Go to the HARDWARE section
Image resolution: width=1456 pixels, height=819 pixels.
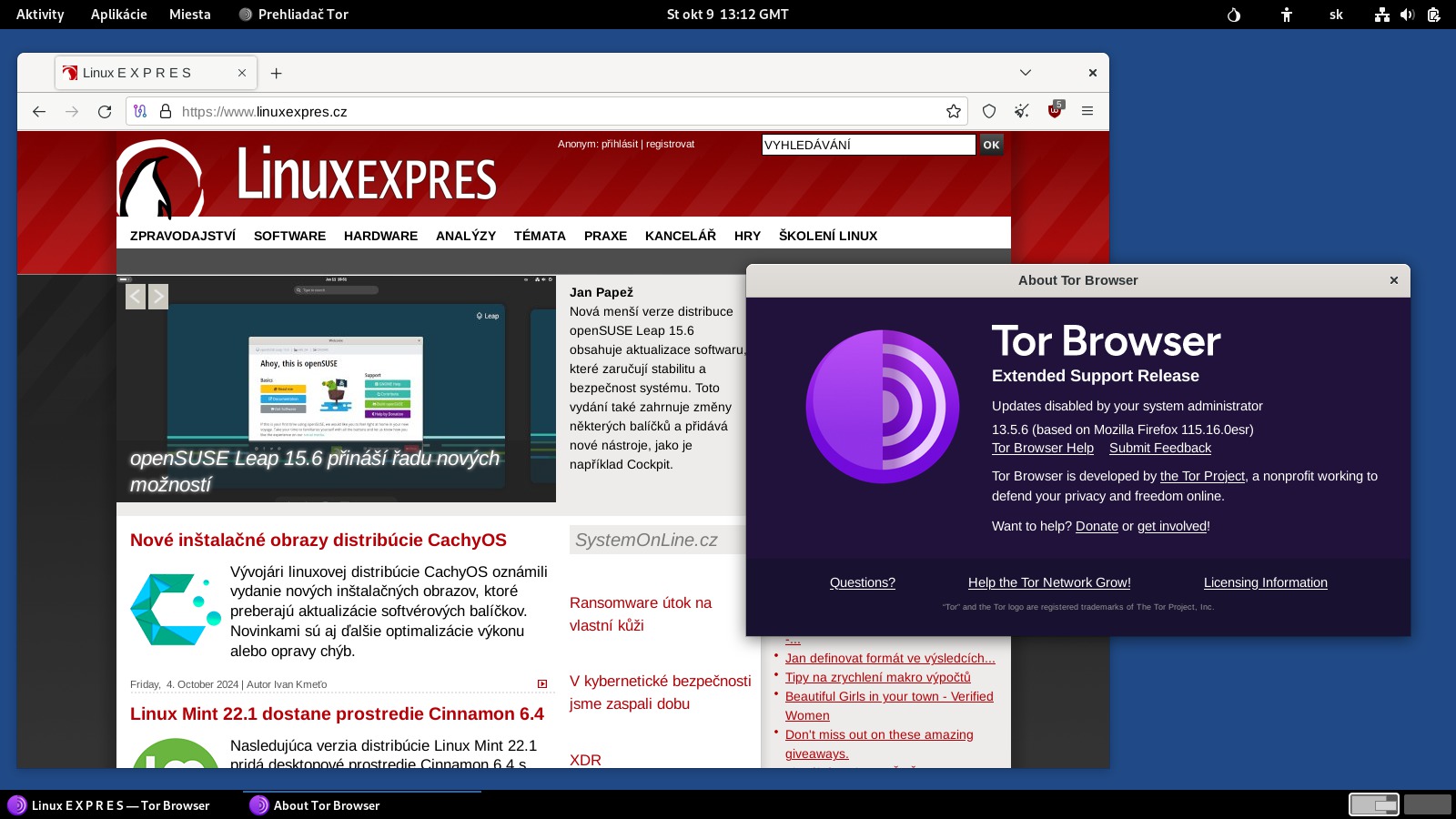pos(380,236)
